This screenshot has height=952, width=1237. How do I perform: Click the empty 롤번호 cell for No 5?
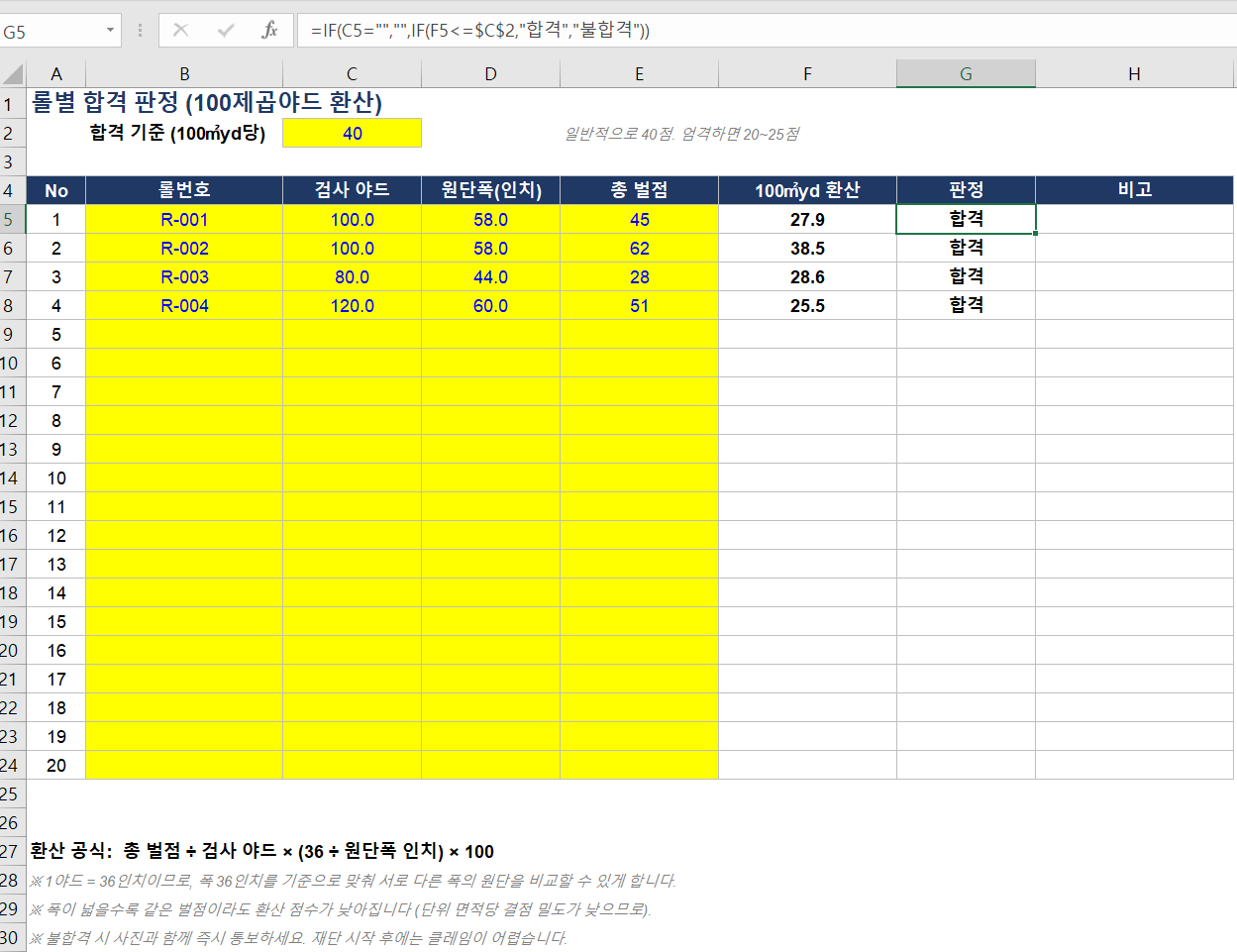[x=184, y=335]
